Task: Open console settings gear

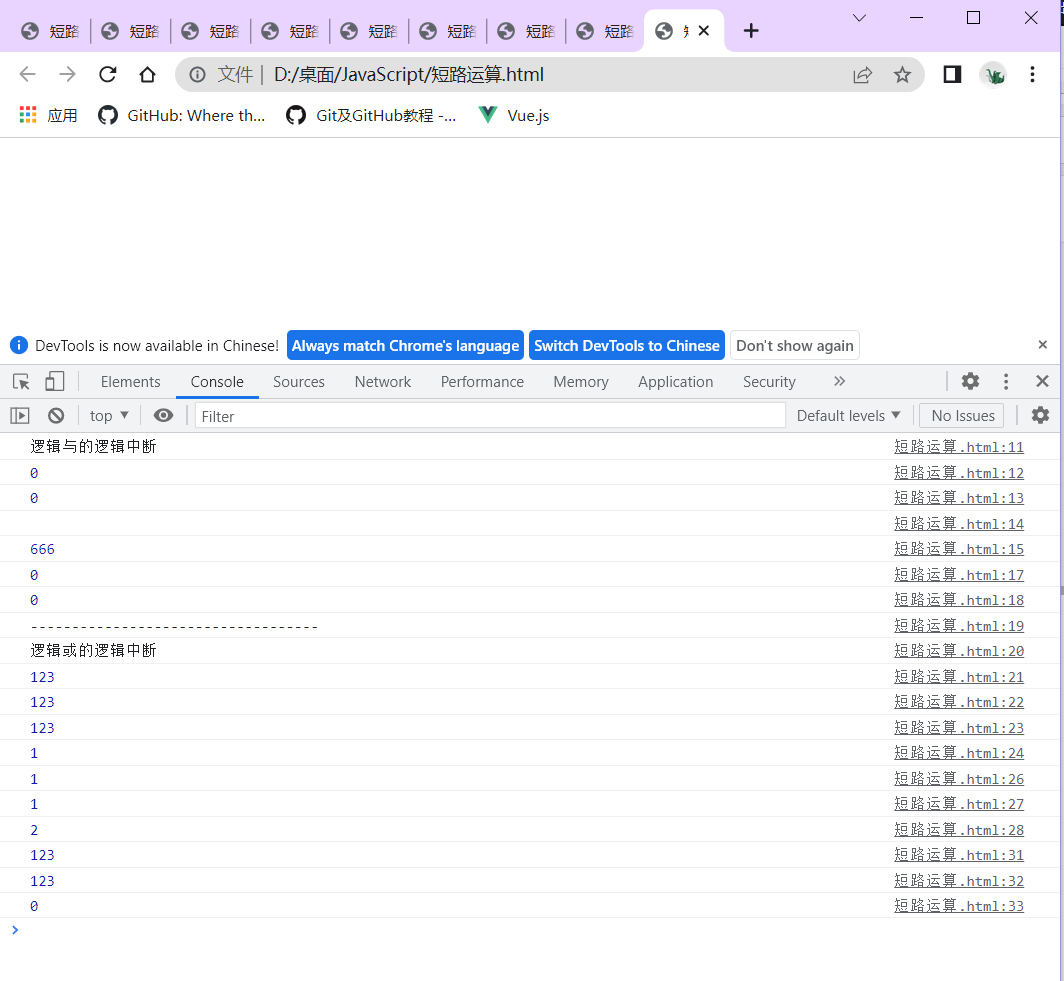Action: [x=1040, y=415]
